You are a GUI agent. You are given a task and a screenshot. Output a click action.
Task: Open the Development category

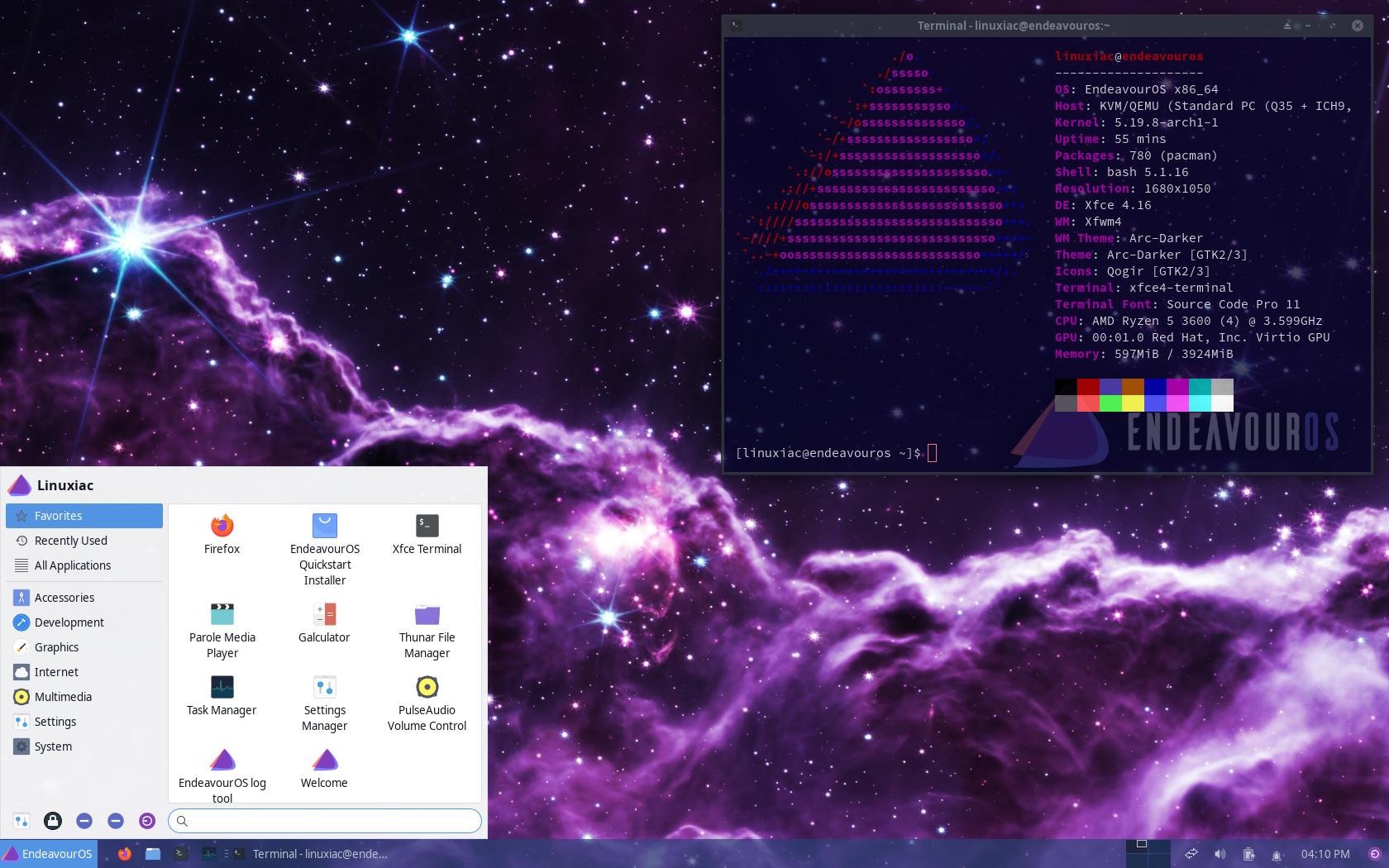point(84,622)
